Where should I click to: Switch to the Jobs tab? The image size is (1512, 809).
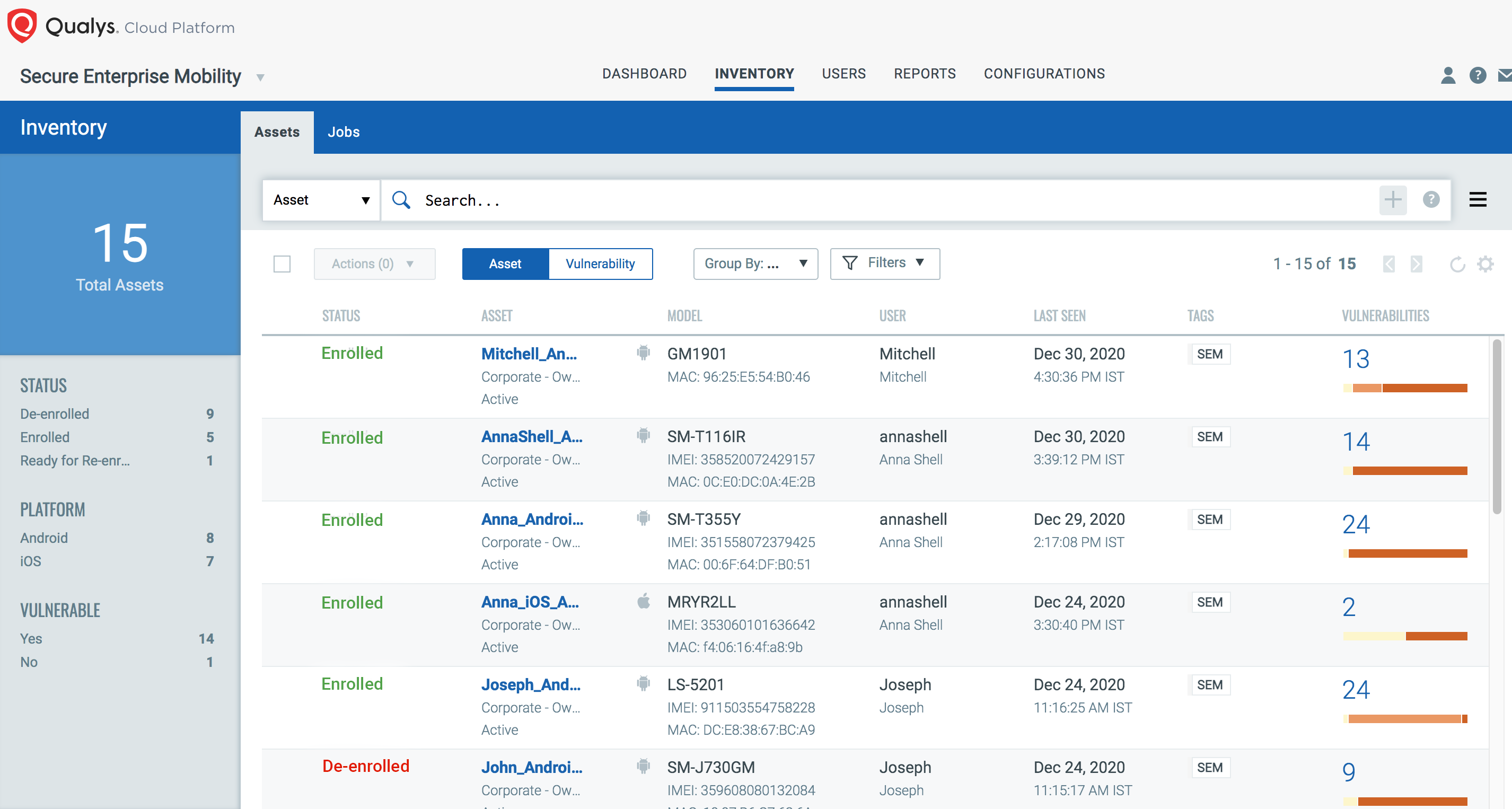[x=344, y=132]
